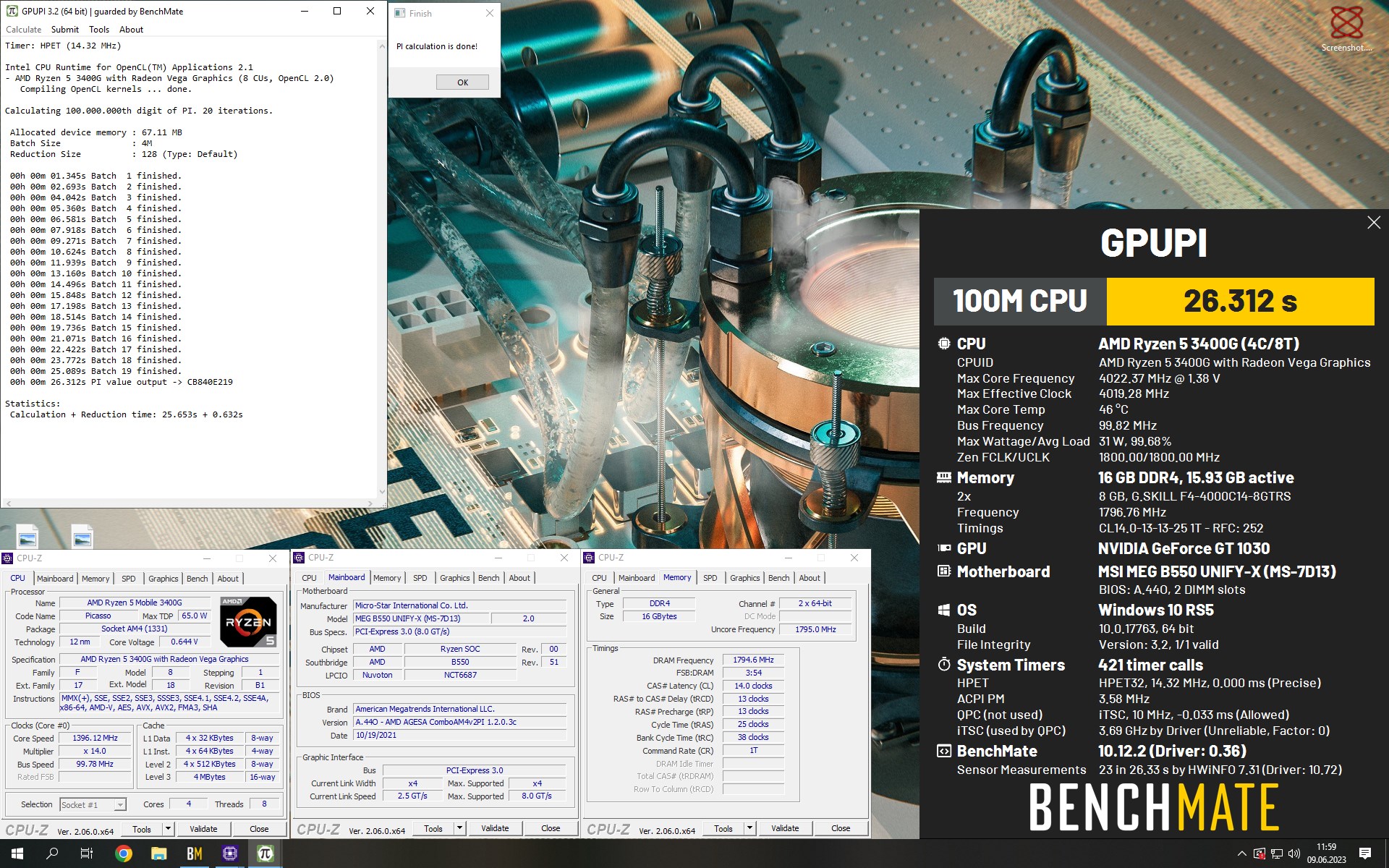This screenshot has width=1389, height=868.
Task: Open File Explorer from taskbar
Action: (159, 854)
